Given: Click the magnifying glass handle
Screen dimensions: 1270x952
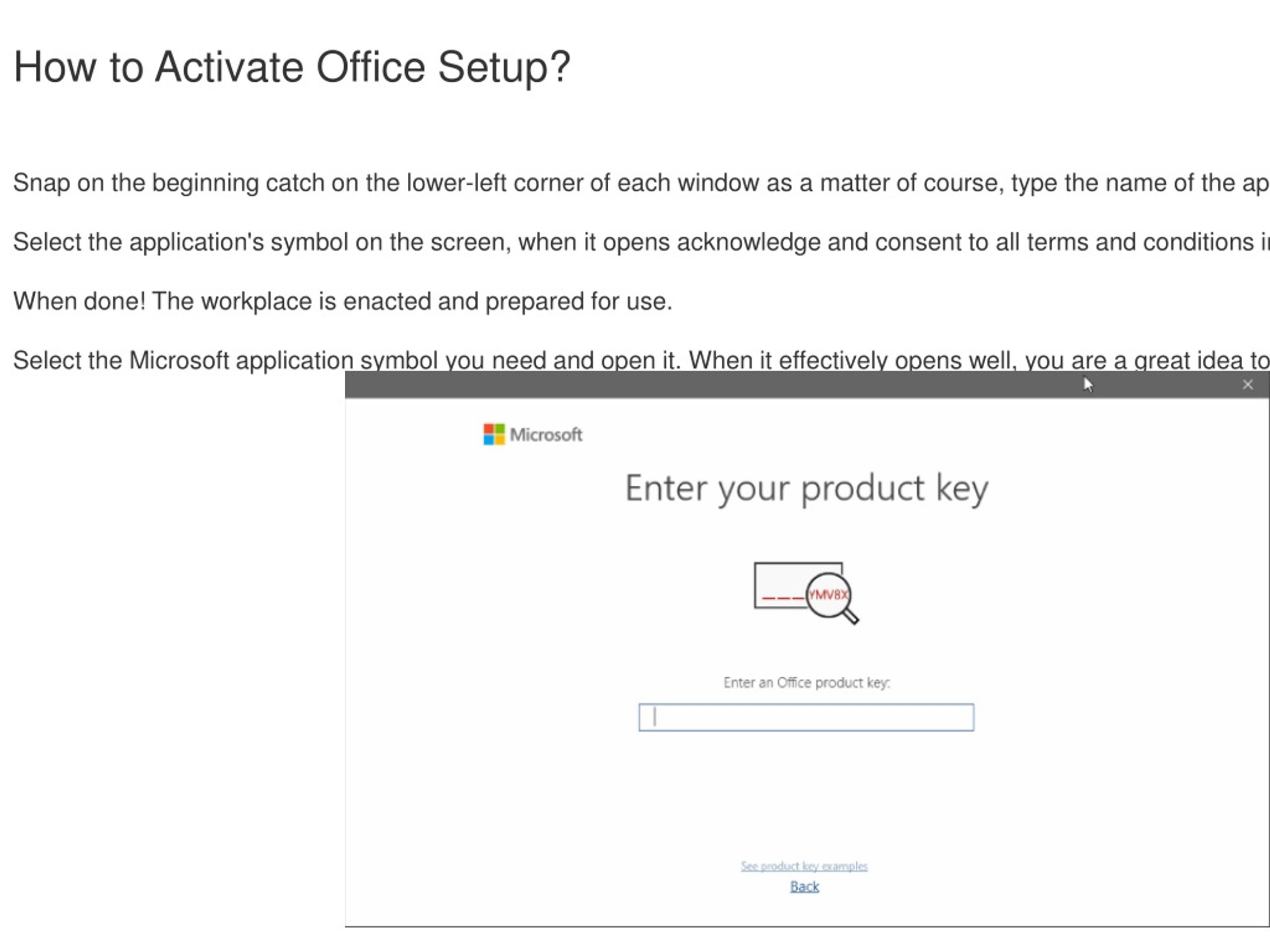Looking at the screenshot, I should [x=851, y=617].
